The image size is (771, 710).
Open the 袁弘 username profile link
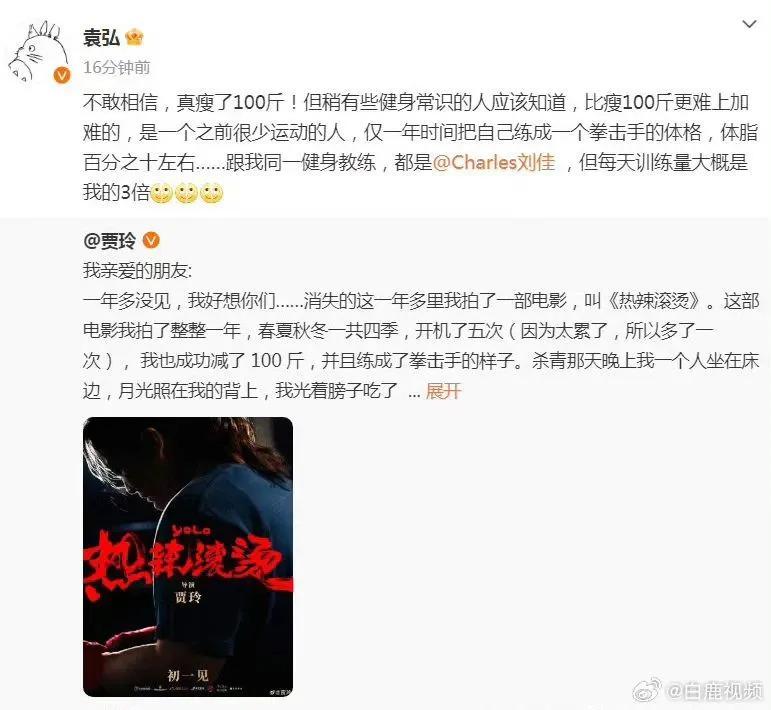pyautogui.click(x=101, y=37)
